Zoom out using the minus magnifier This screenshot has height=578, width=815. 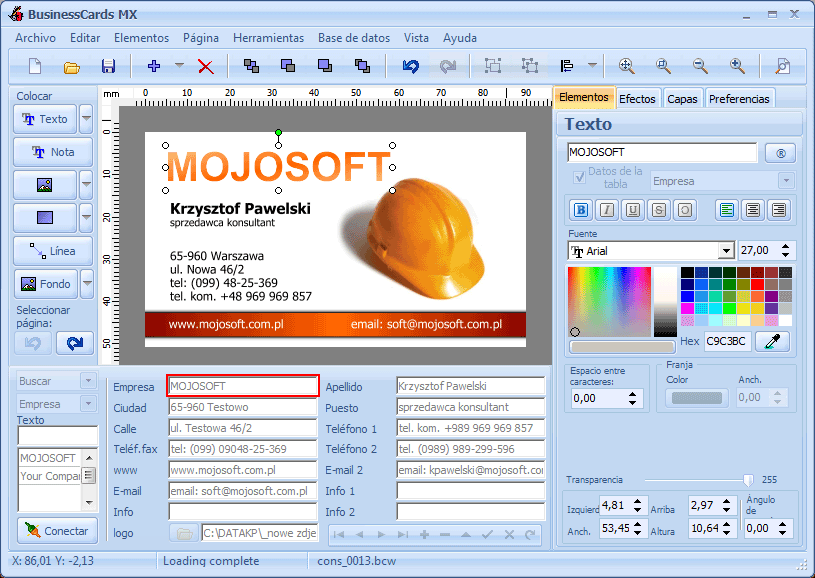click(x=700, y=66)
